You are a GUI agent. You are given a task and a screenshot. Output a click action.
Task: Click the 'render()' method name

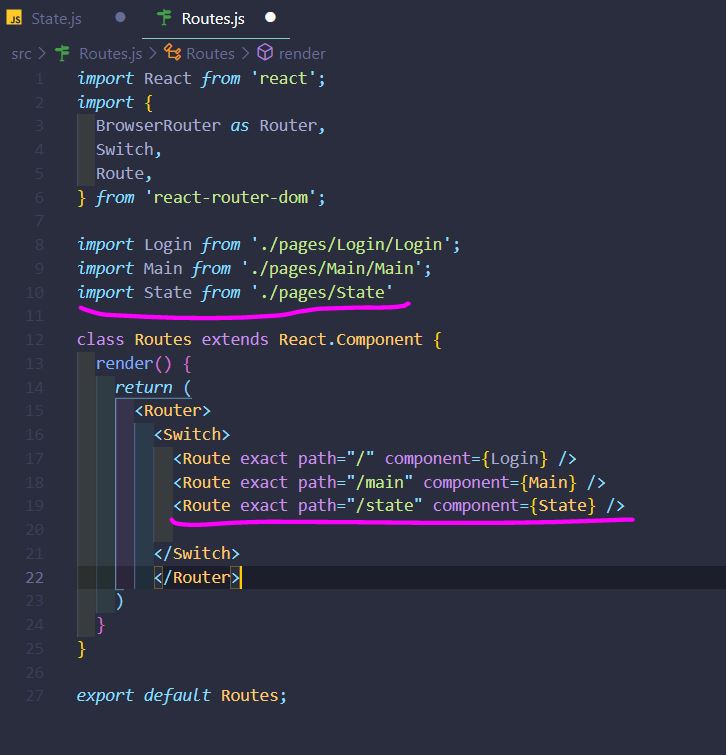pyautogui.click(x=133, y=364)
